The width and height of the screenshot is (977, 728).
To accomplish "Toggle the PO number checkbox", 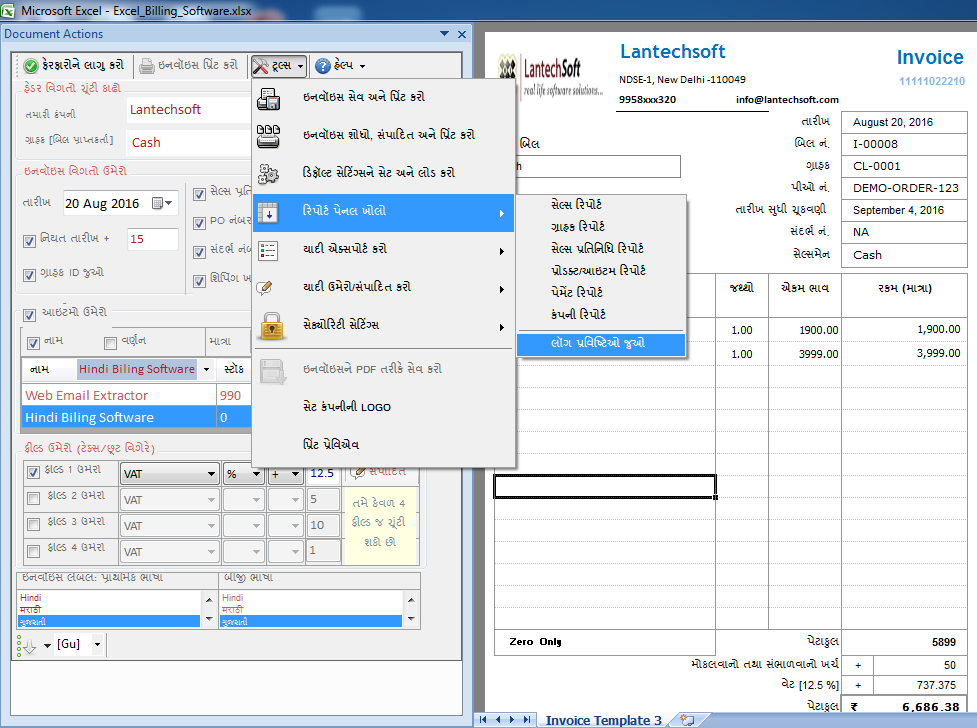I will (199, 223).
